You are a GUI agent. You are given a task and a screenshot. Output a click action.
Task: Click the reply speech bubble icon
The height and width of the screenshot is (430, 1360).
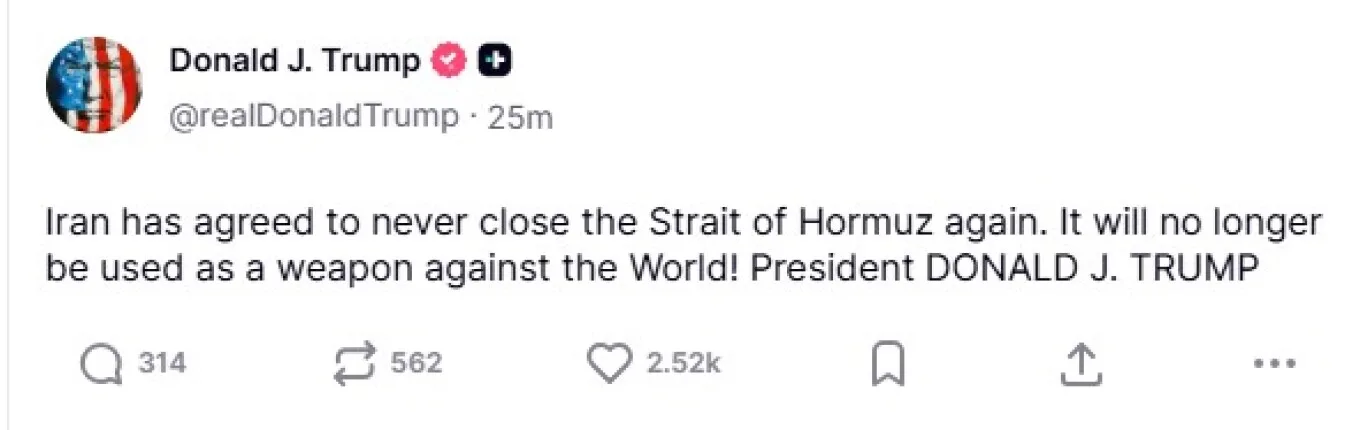click(x=101, y=363)
